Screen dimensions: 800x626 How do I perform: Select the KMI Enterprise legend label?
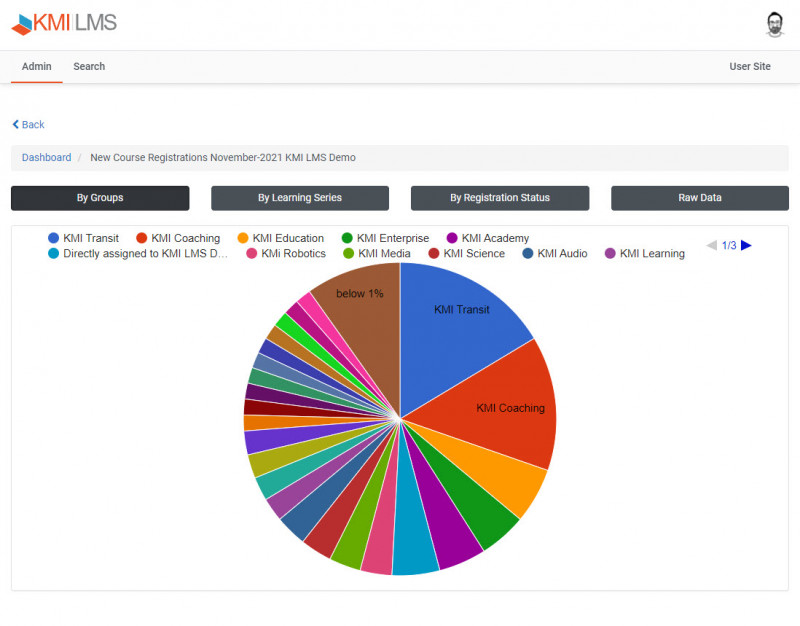(x=393, y=238)
